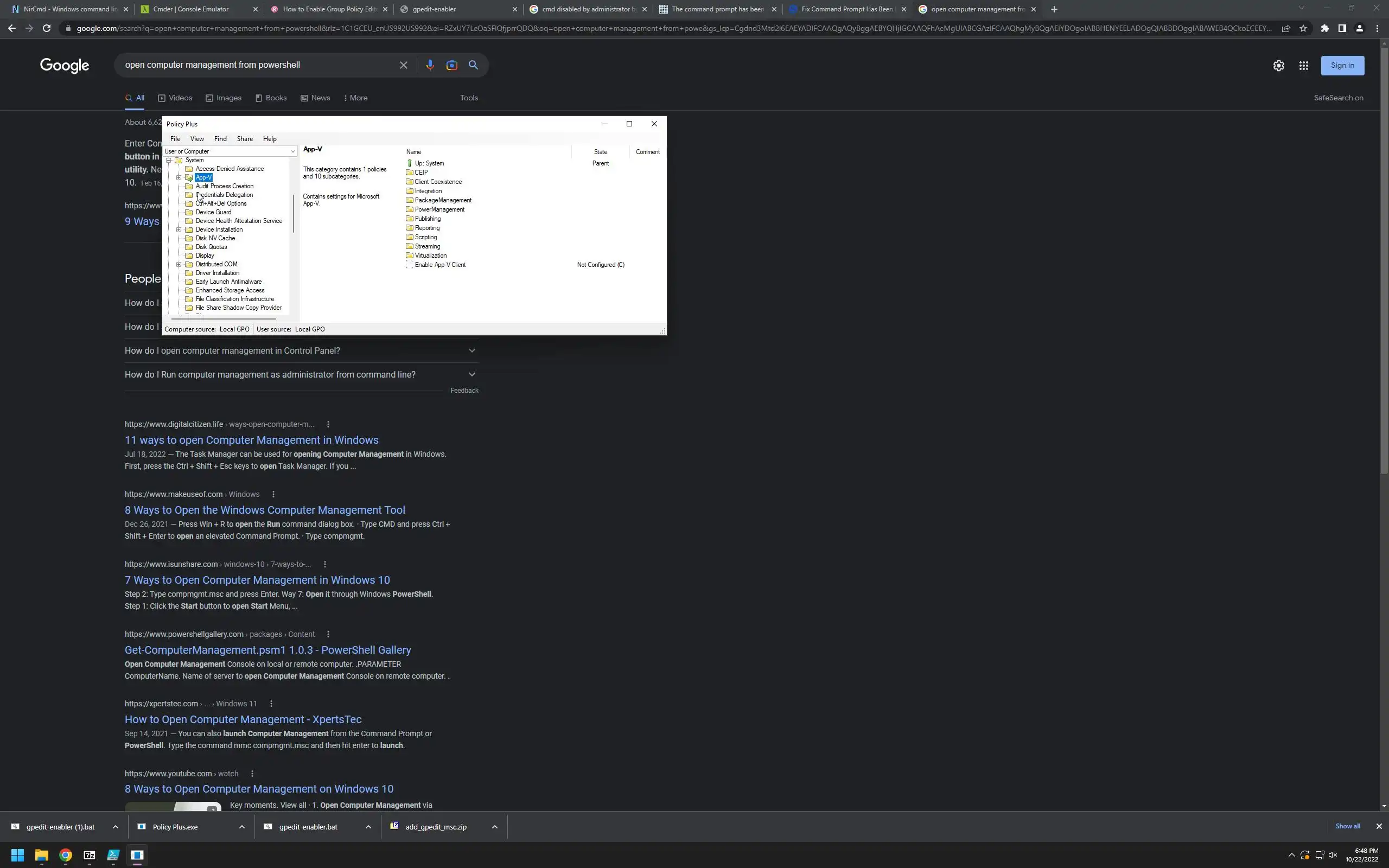The width and height of the screenshot is (1389, 868).
Task: Open the Find menu in Policy Plus
Action: pos(220,139)
